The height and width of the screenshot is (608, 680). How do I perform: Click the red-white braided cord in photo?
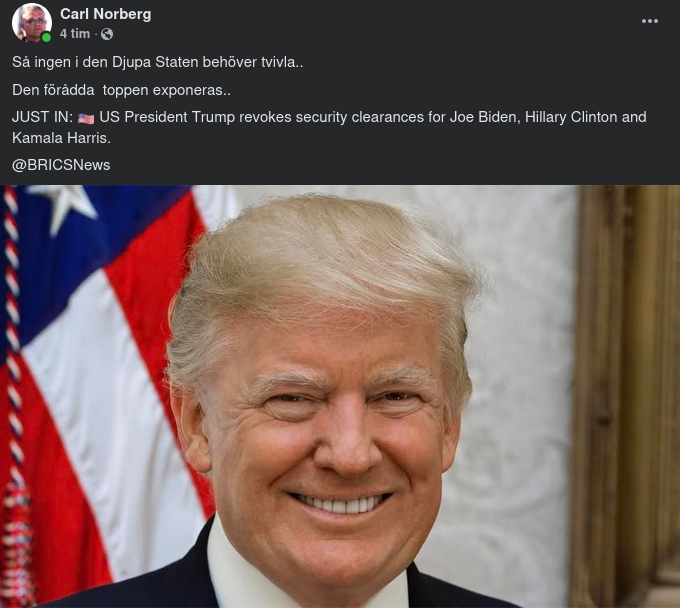13,390
